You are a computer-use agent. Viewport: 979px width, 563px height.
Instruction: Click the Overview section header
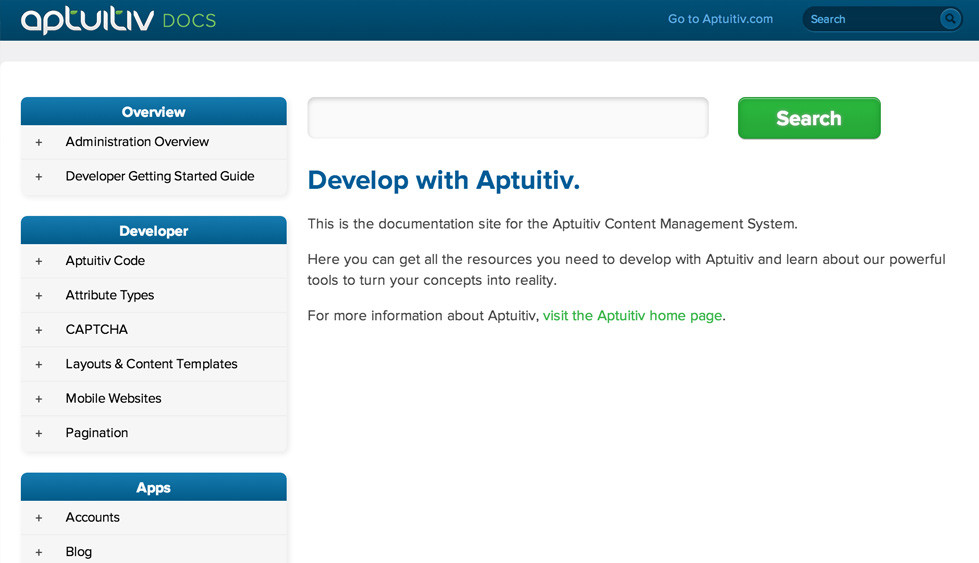(x=154, y=111)
